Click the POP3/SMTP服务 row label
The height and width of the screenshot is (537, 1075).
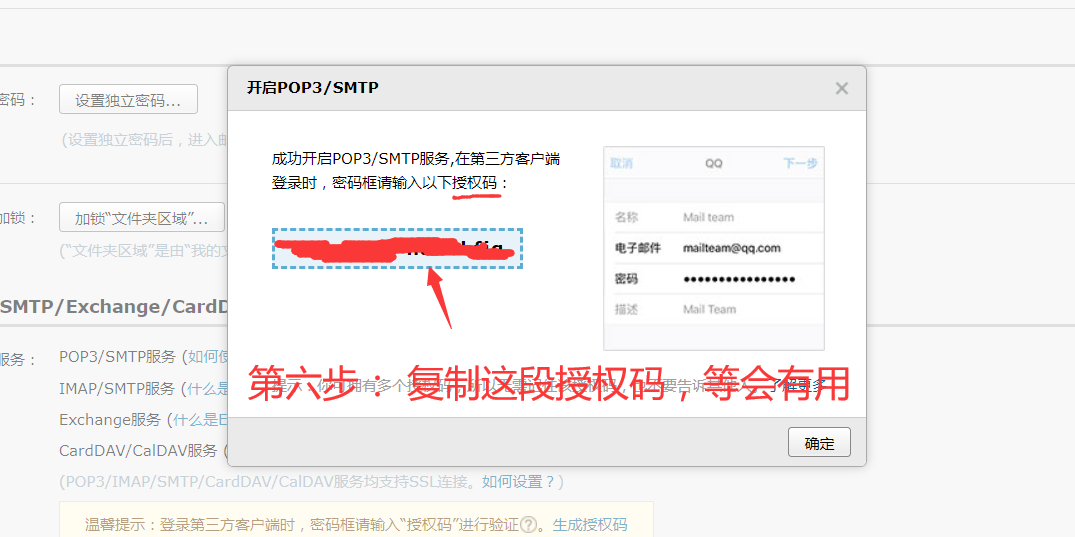point(118,357)
